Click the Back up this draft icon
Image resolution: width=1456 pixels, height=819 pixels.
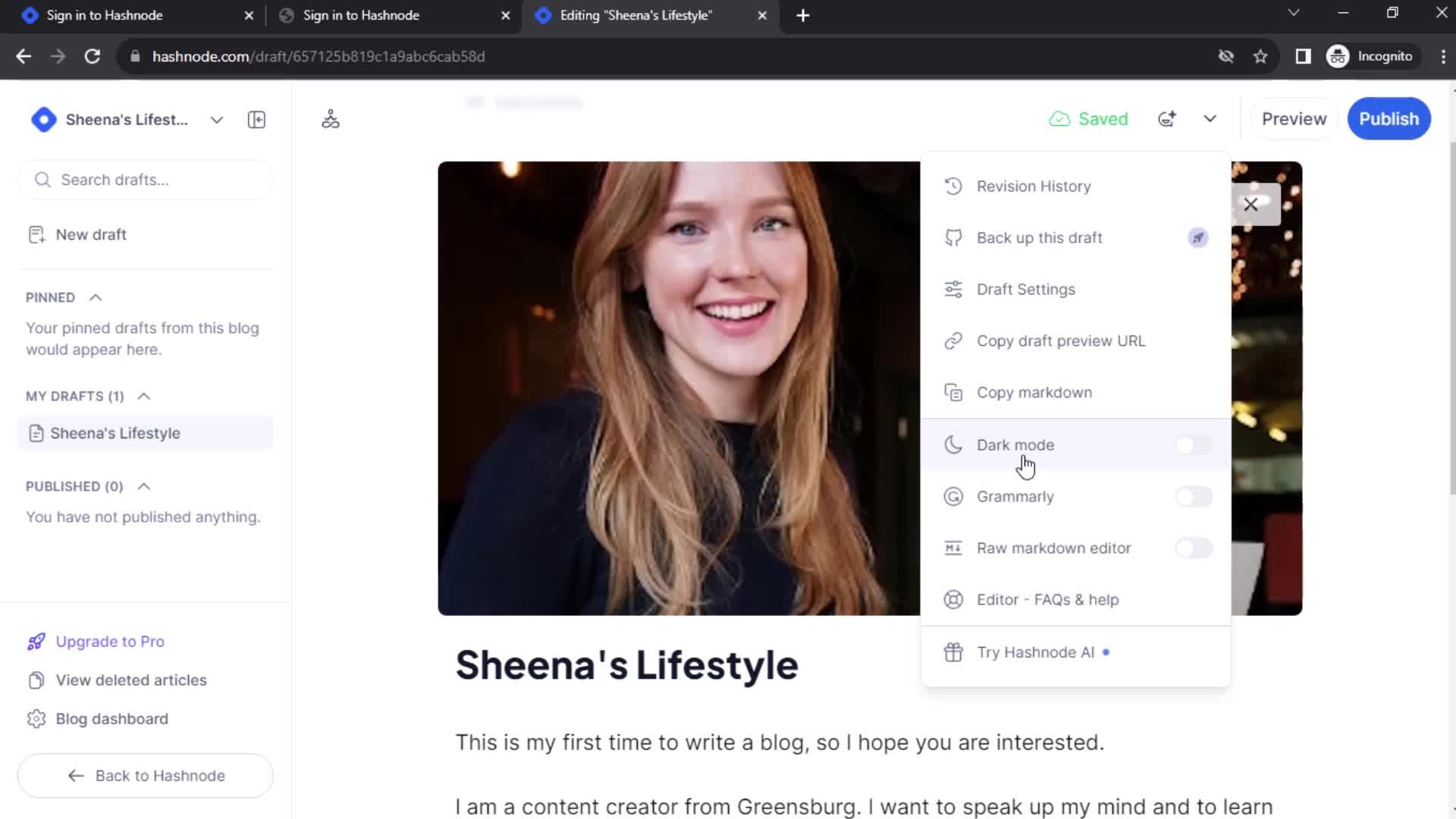(953, 237)
